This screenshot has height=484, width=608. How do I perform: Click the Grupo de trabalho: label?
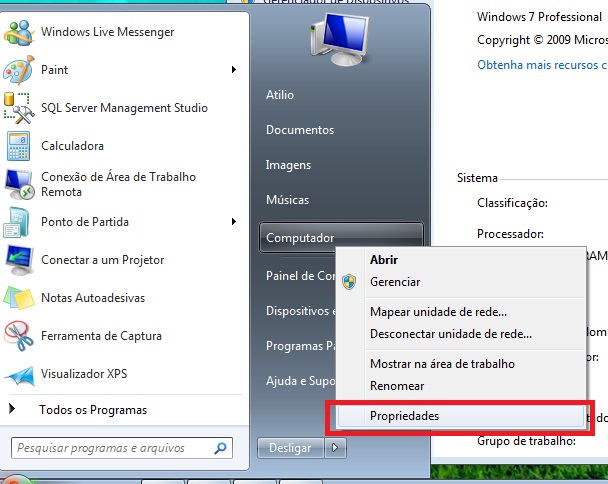point(526,441)
